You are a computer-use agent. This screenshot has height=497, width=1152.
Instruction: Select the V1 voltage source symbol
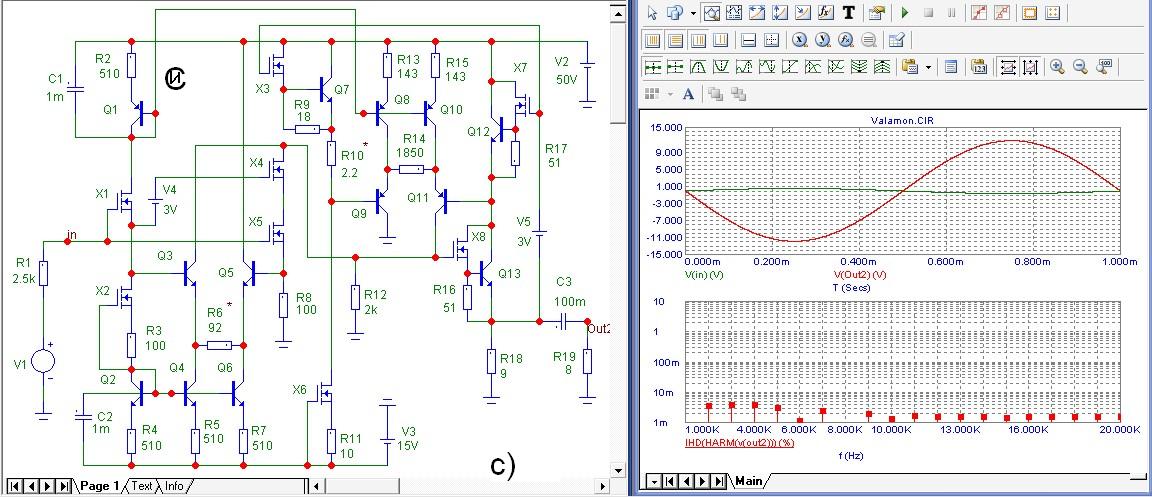pos(43,360)
